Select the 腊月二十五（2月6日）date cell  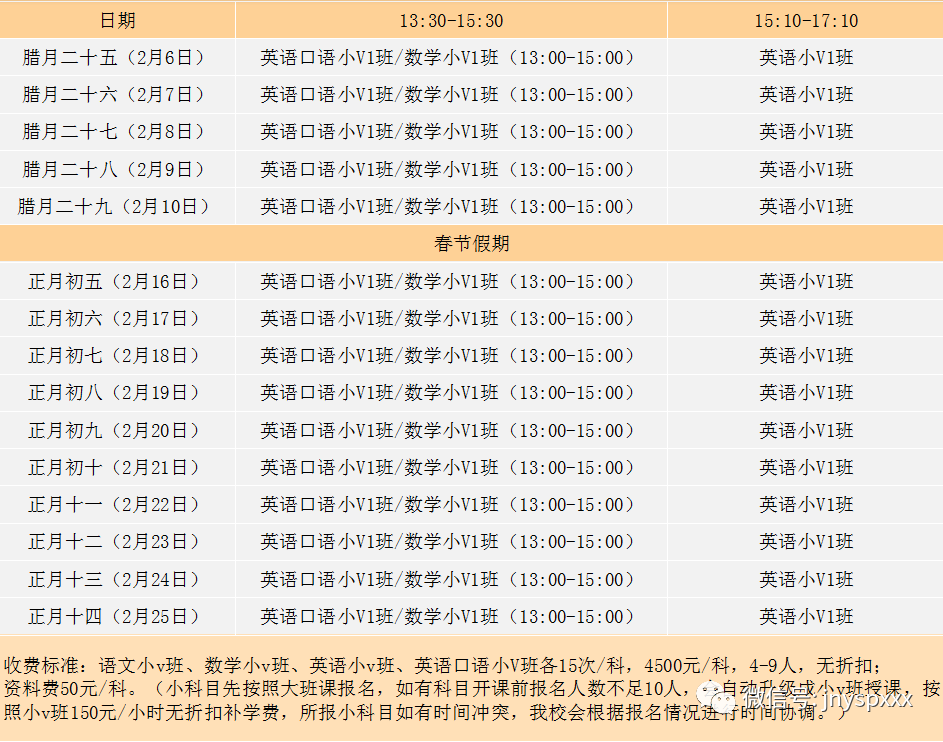[x=118, y=58]
